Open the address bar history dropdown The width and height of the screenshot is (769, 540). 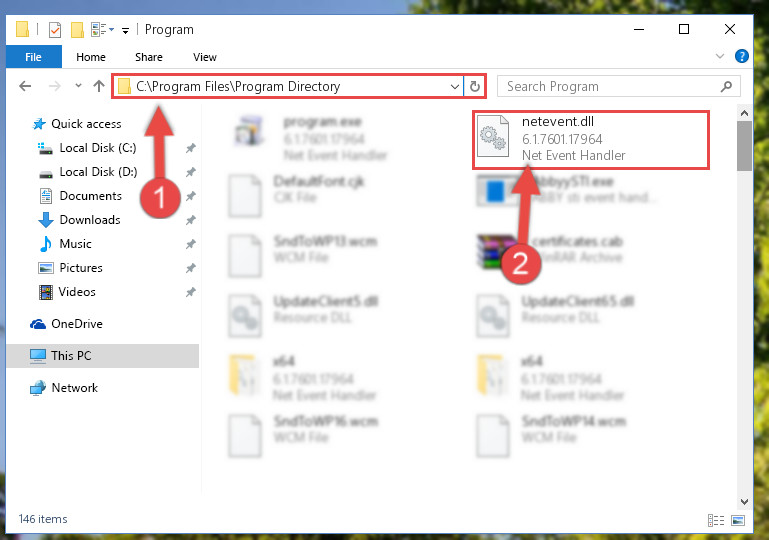point(455,87)
